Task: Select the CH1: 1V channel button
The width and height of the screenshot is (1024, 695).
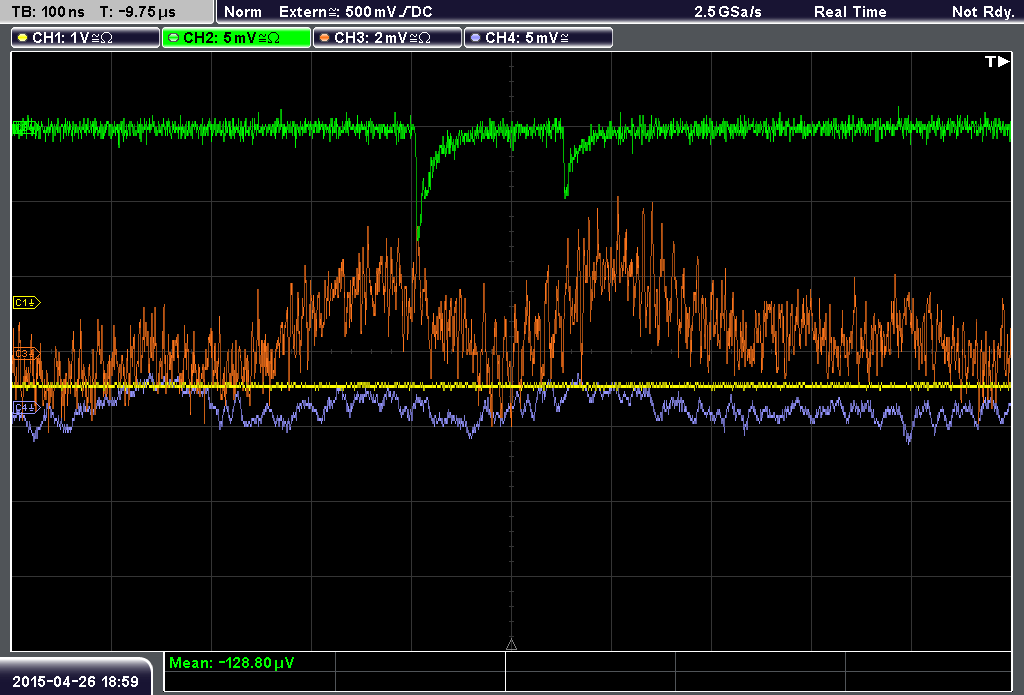Action: click(x=86, y=38)
